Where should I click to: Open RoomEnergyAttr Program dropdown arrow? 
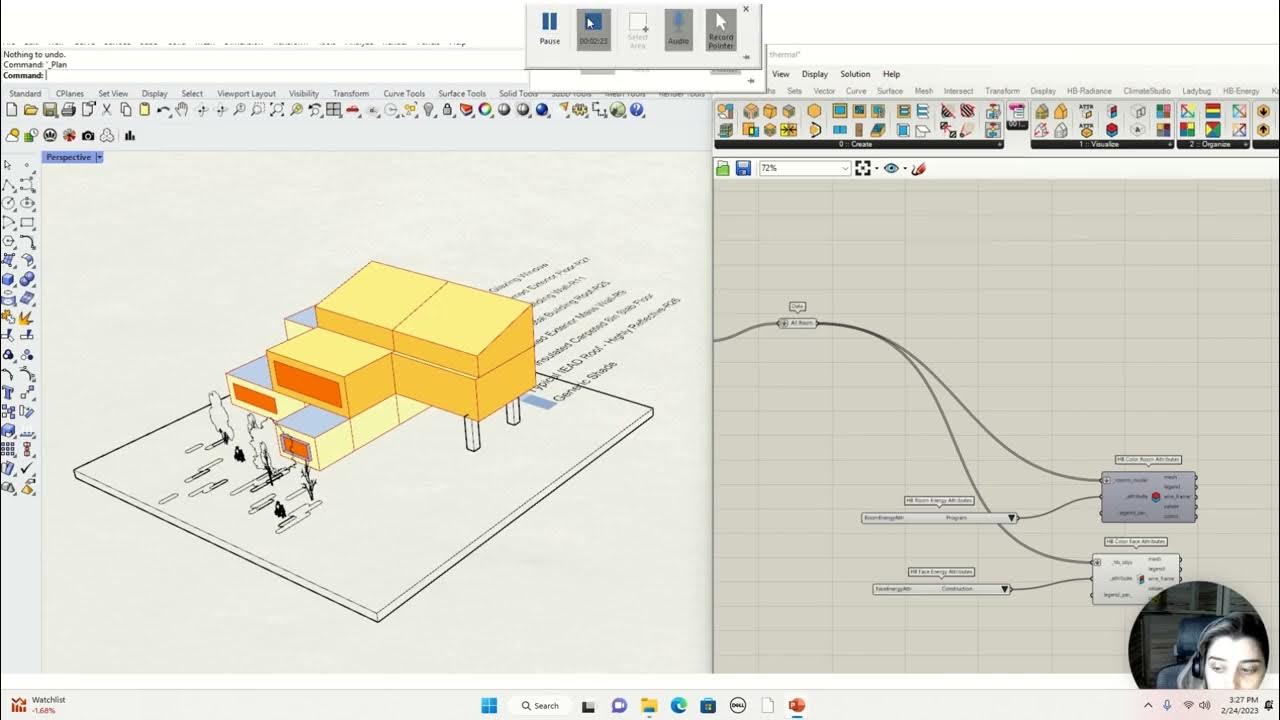click(x=1012, y=518)
